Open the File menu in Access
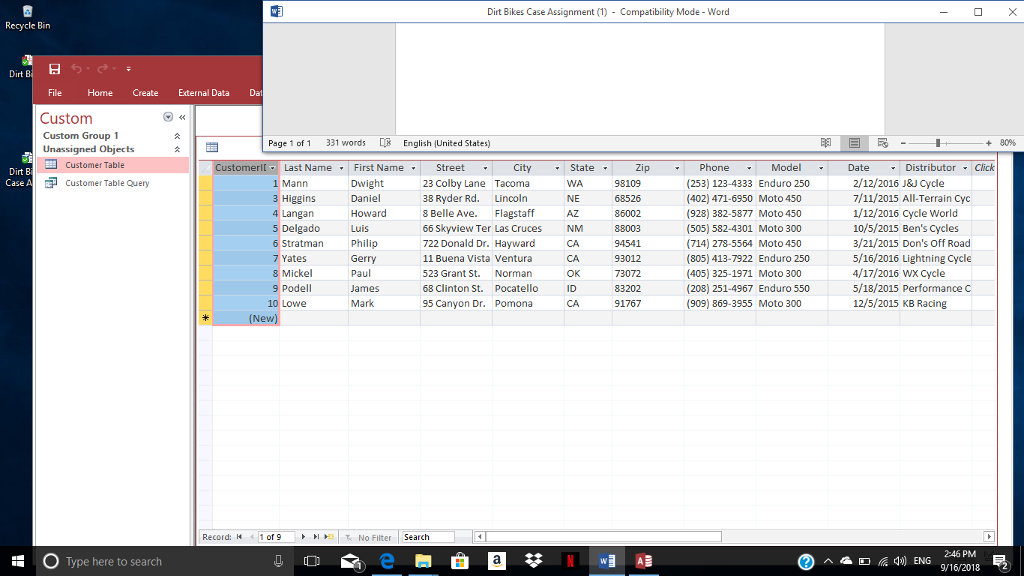 (x=55, y=93)
